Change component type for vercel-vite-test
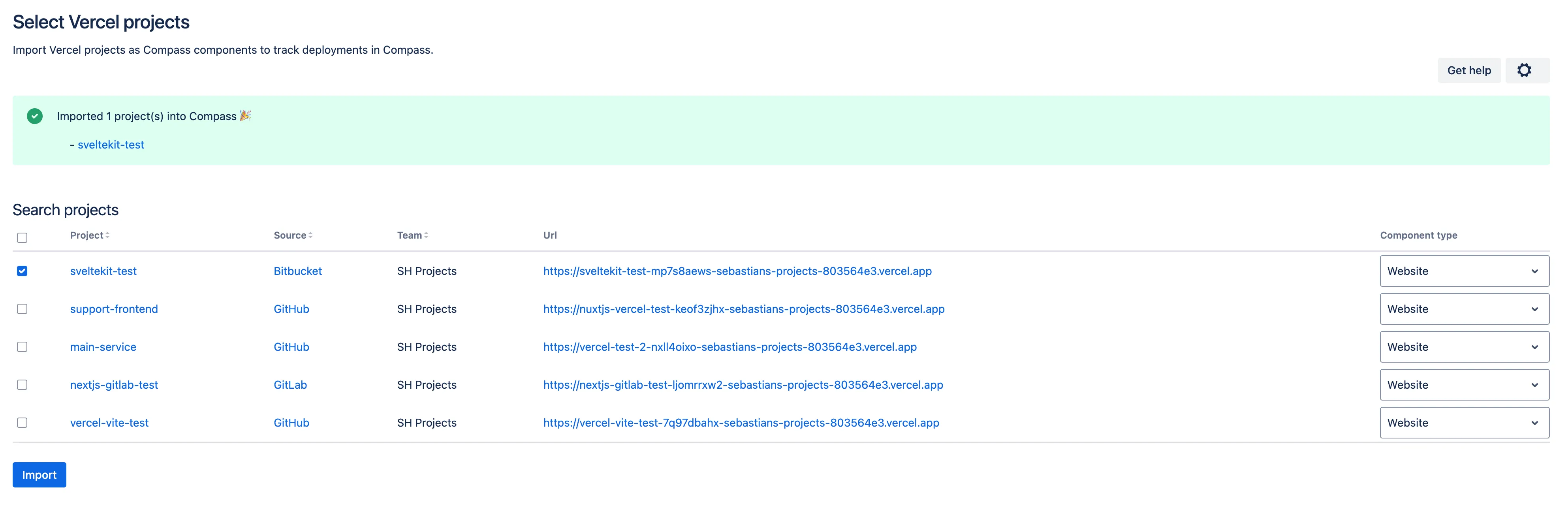The height and width of the screenshot is (508, 1568). coord(1463,423)
